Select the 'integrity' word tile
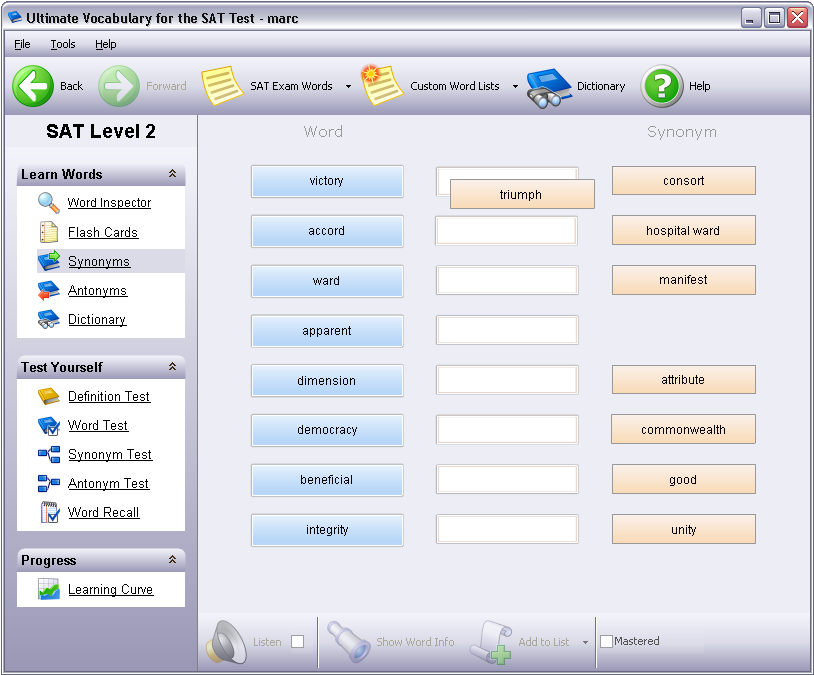 point(327,530)
